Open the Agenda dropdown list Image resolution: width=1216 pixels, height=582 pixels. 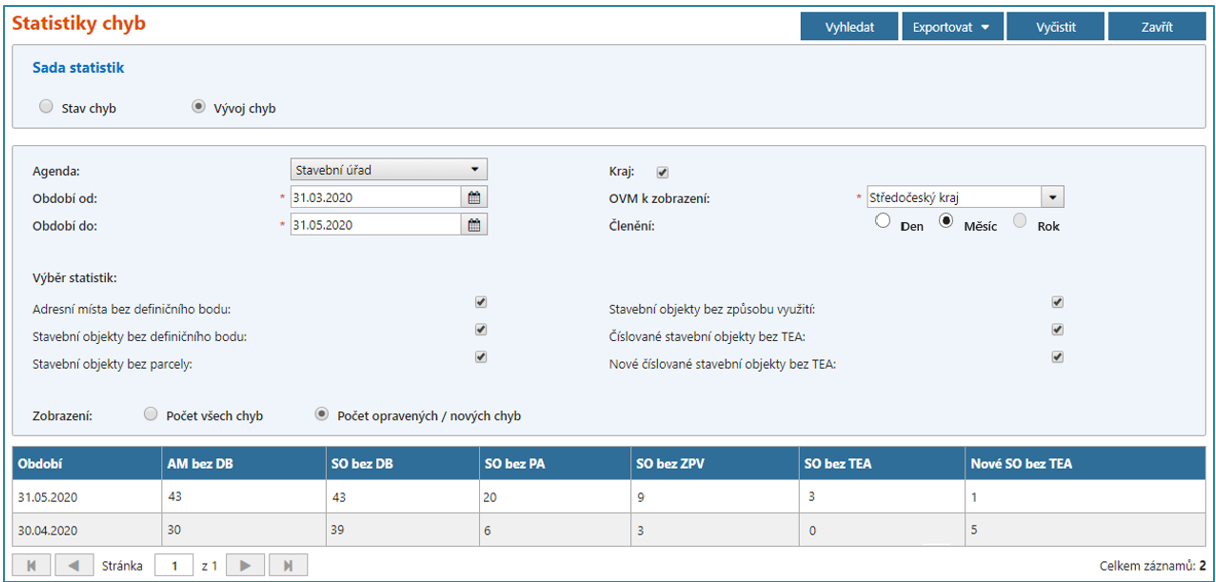coord(388,170)
